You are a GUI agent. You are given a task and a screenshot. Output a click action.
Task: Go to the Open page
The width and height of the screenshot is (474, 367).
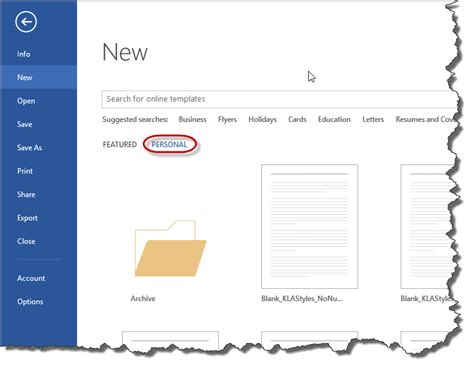[x=26, y=101]
